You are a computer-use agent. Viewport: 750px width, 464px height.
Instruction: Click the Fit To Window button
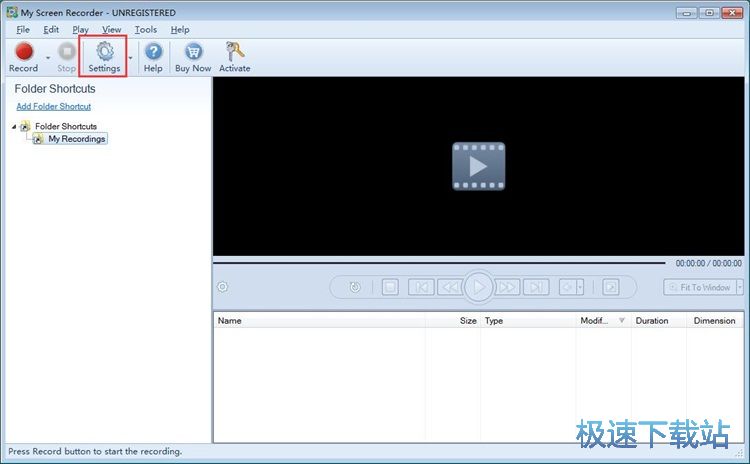click(x=699, y=287)
